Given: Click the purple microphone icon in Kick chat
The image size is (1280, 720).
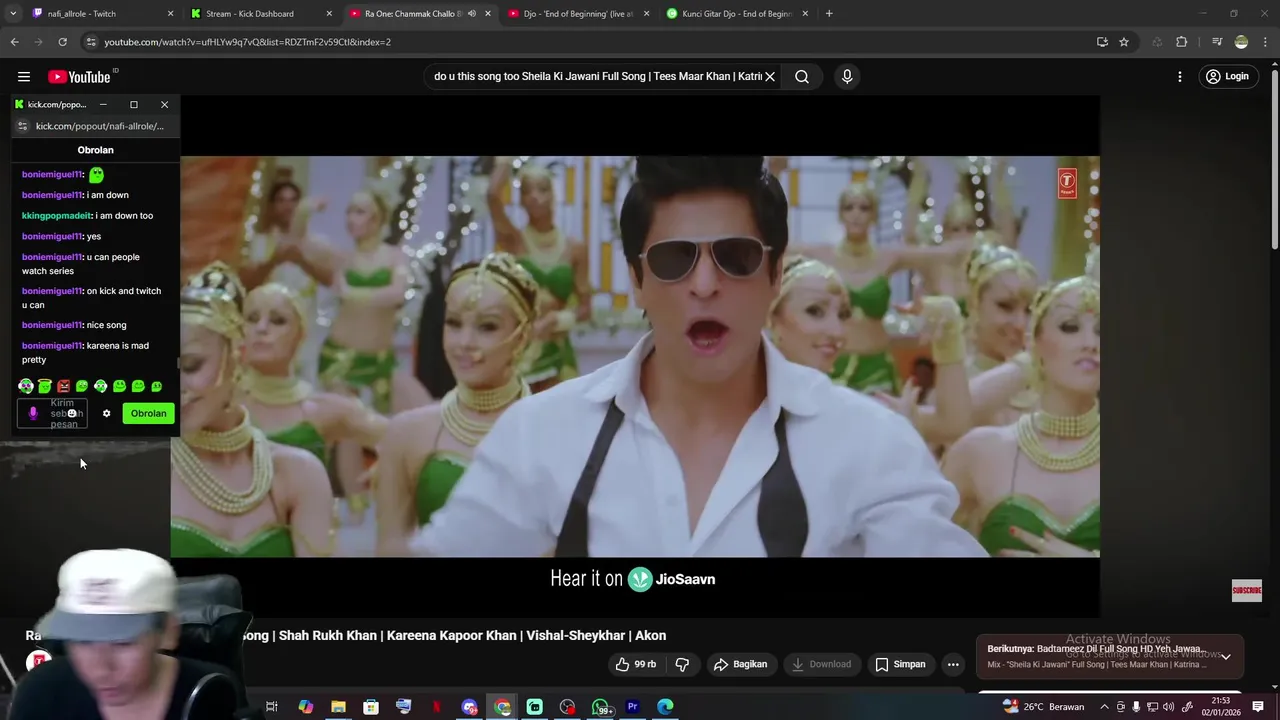Looking at the screenshot, I should tap(33, 413).
